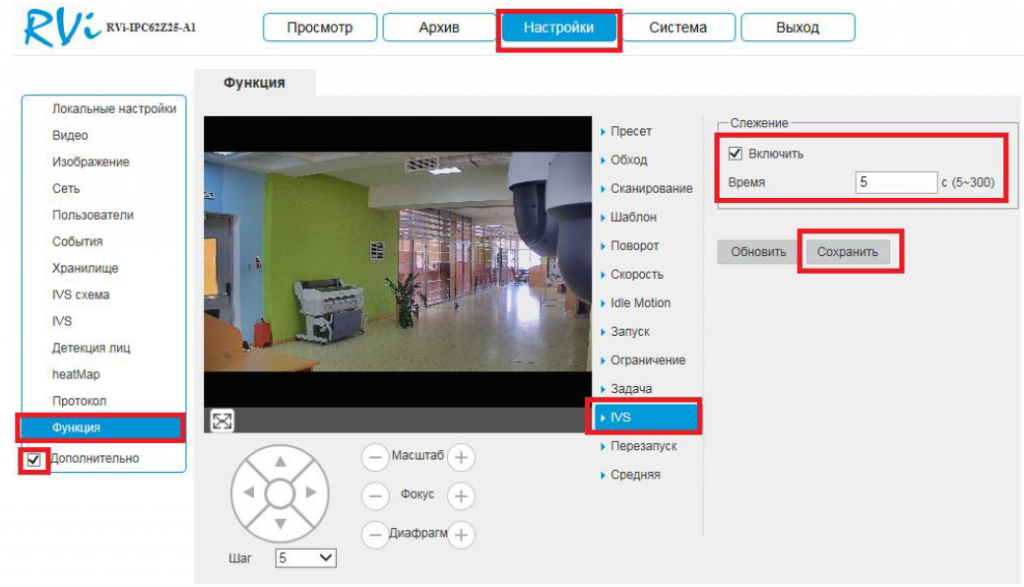Toggle the Дополнительно checkbox
This screenshot has width=1024, height=587.
pyautogui.click(x=35, y=459)
